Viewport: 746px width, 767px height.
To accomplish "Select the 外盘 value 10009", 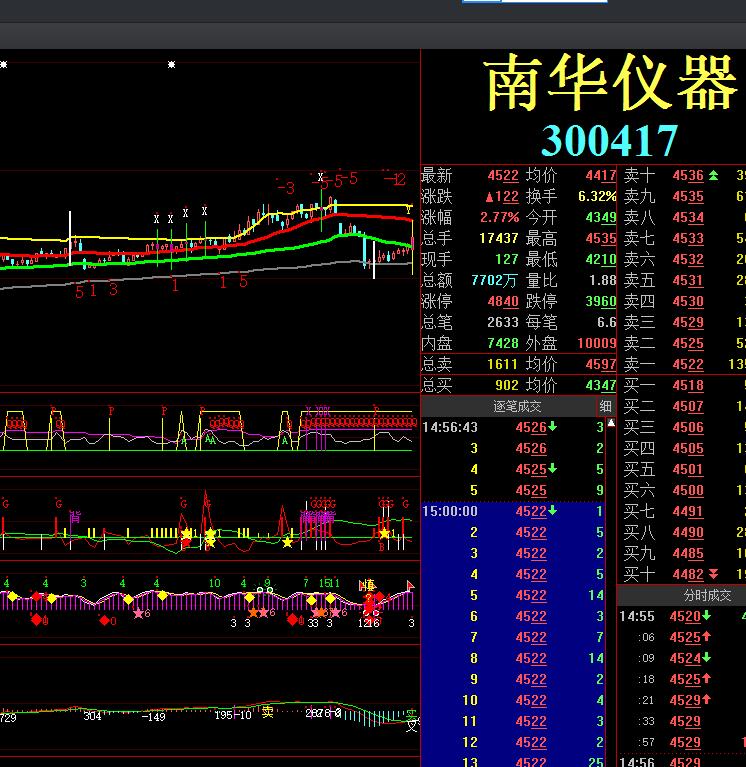I will tap(597, 343).
